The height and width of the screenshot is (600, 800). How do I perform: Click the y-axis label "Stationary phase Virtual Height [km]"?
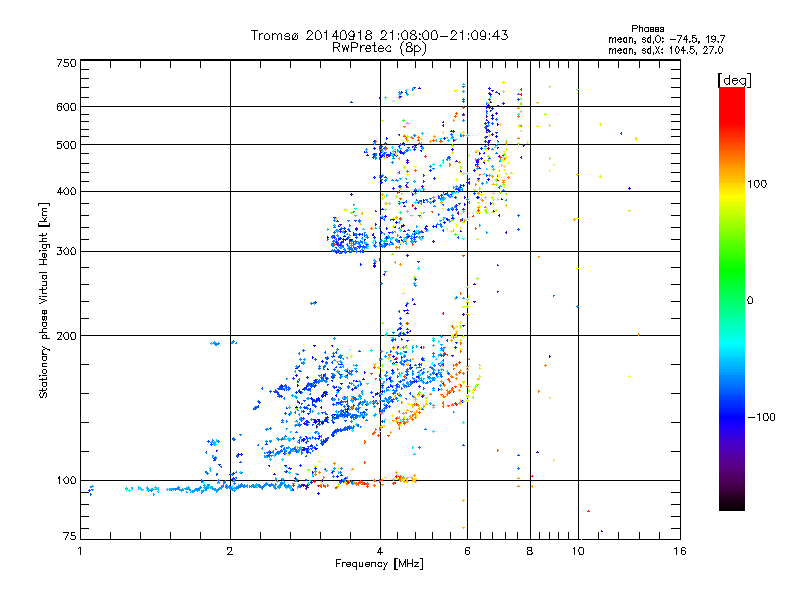coord(43,301)
